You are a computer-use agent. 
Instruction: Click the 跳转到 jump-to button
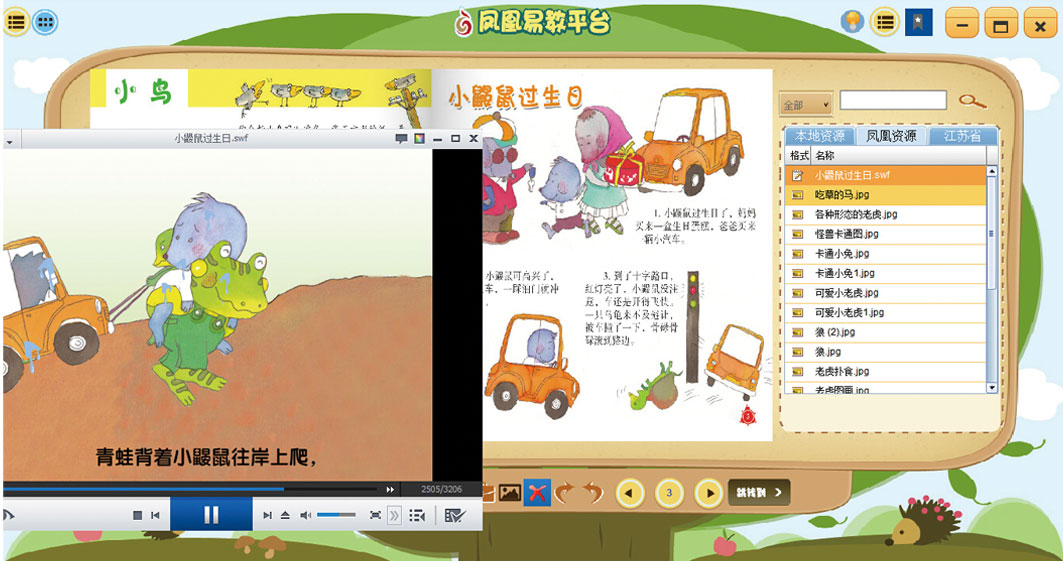coord(759,493)
